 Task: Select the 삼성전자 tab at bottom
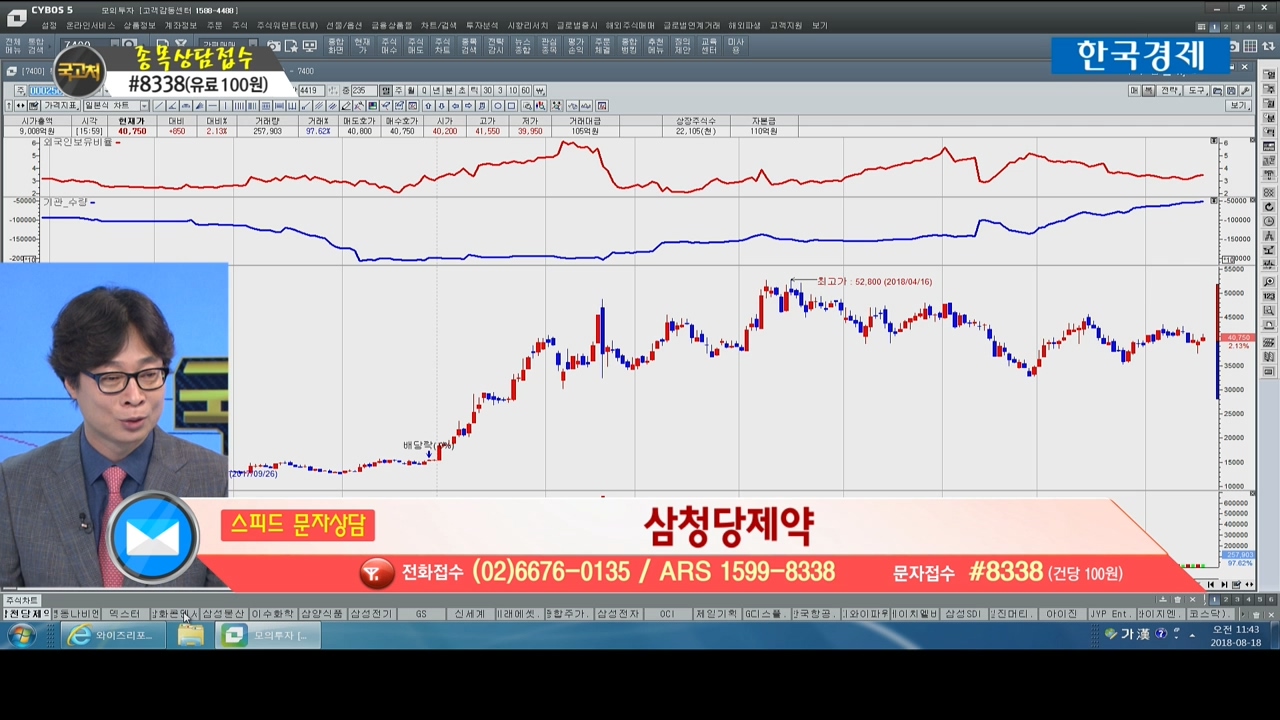[x=618, y=614]
